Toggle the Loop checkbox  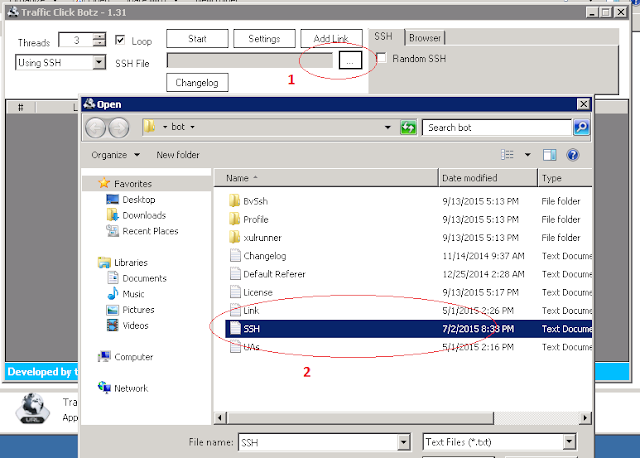pyautogui.click(x=120, y=40)
